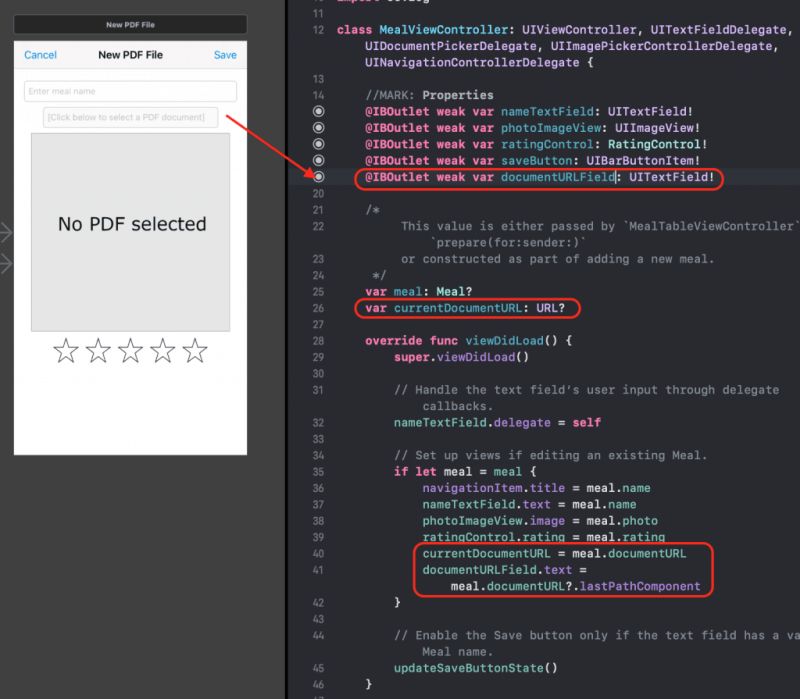Toggle the second rating star

99,351
